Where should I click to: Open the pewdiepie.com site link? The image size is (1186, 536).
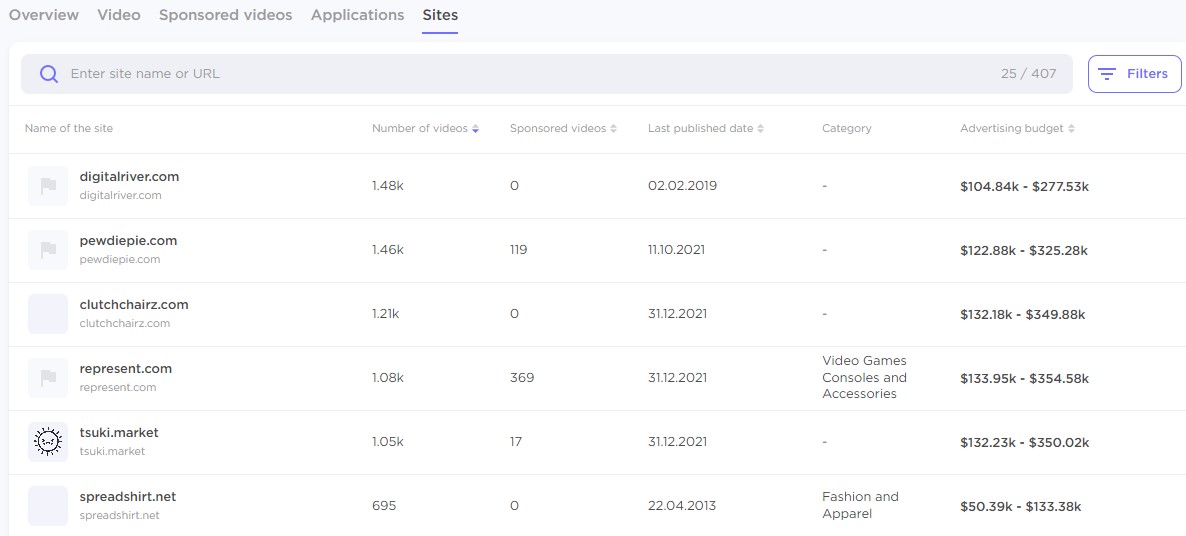(x=128, y=241)
